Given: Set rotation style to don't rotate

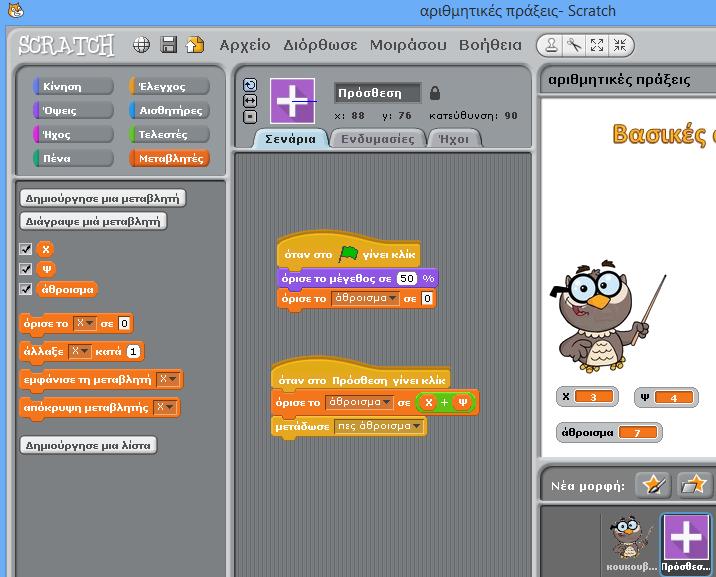Looking at the screenshot, I should click(x=250, y=116).
